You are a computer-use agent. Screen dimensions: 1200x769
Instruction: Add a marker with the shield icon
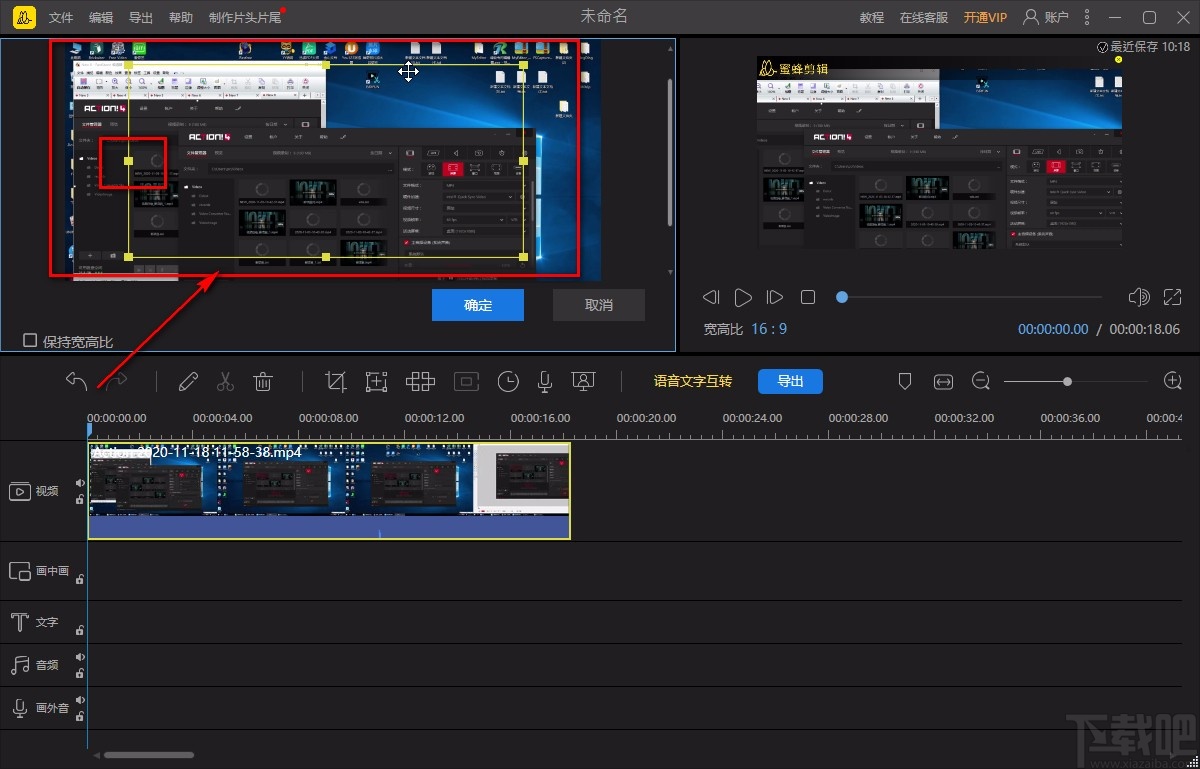coord(904,381)
